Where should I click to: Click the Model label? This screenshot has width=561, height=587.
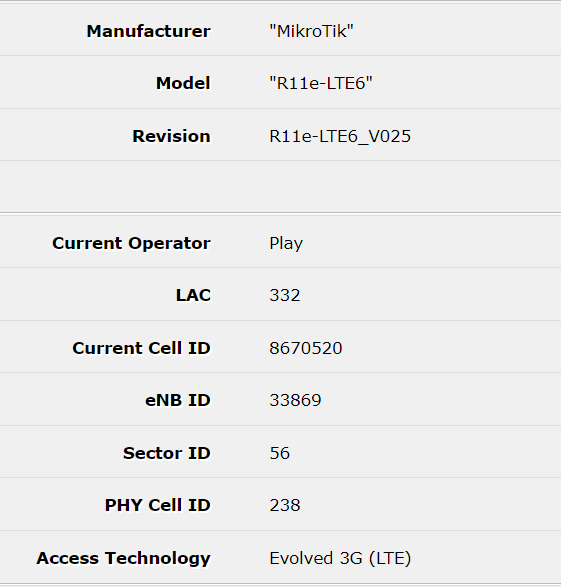(183, 83)
